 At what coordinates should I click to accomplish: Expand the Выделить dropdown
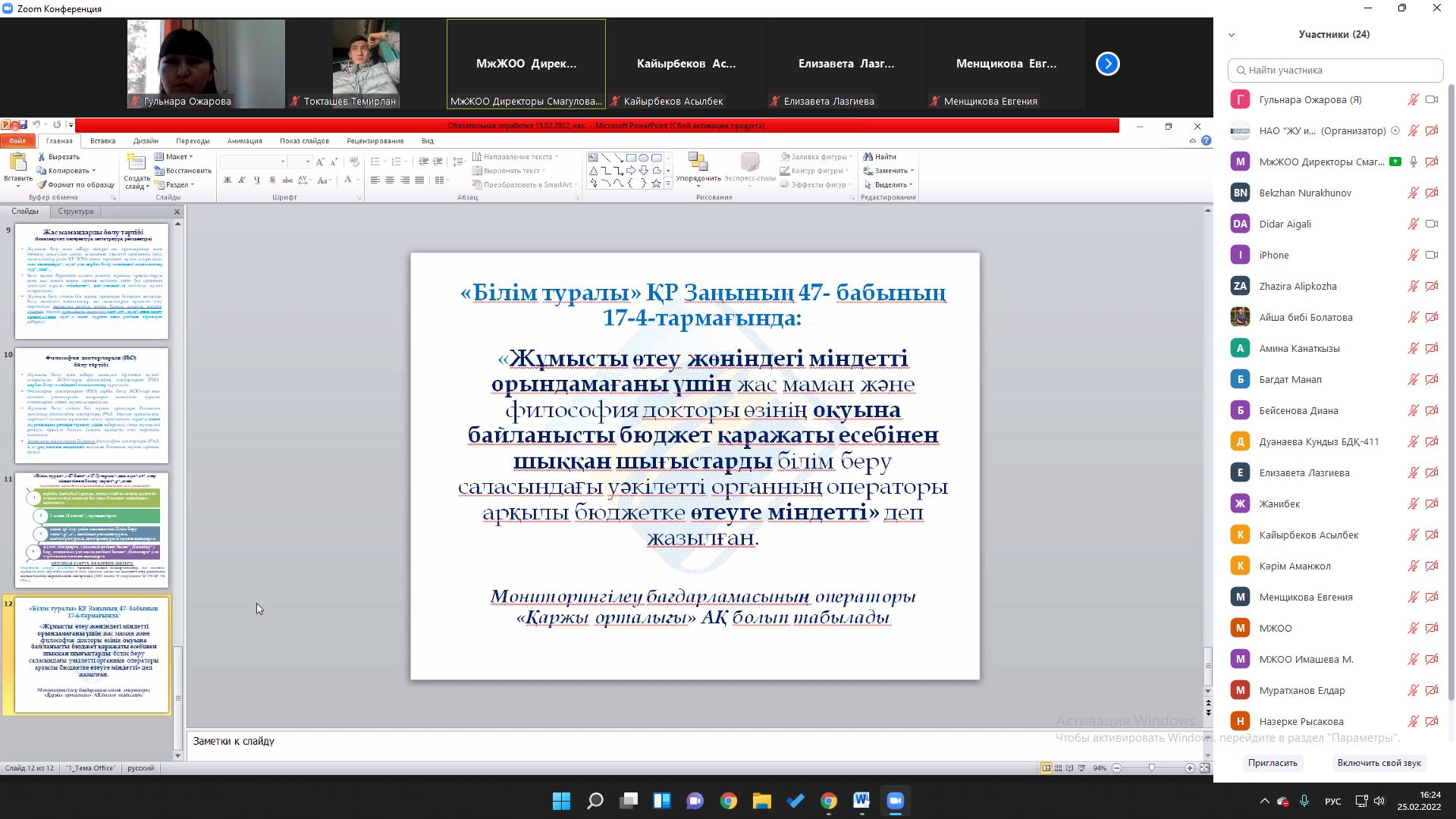coord(893,184)
